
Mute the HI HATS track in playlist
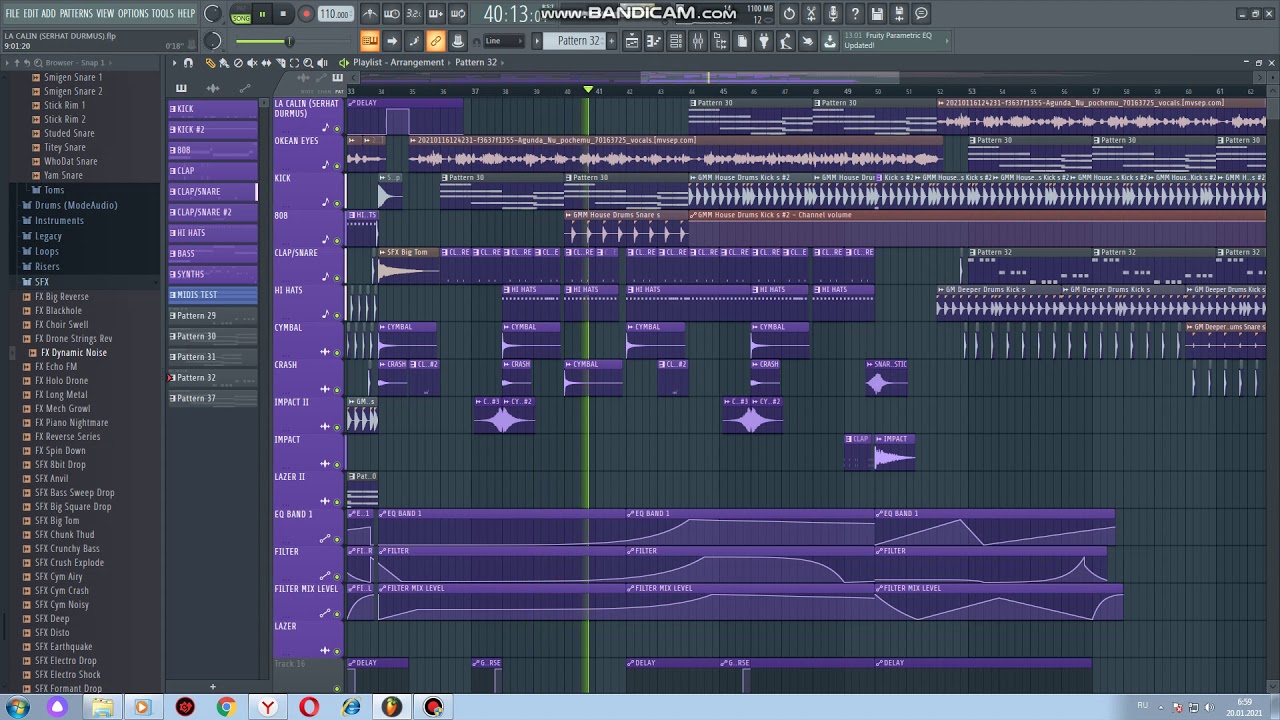pyautogui.click(x=337, y=315)
